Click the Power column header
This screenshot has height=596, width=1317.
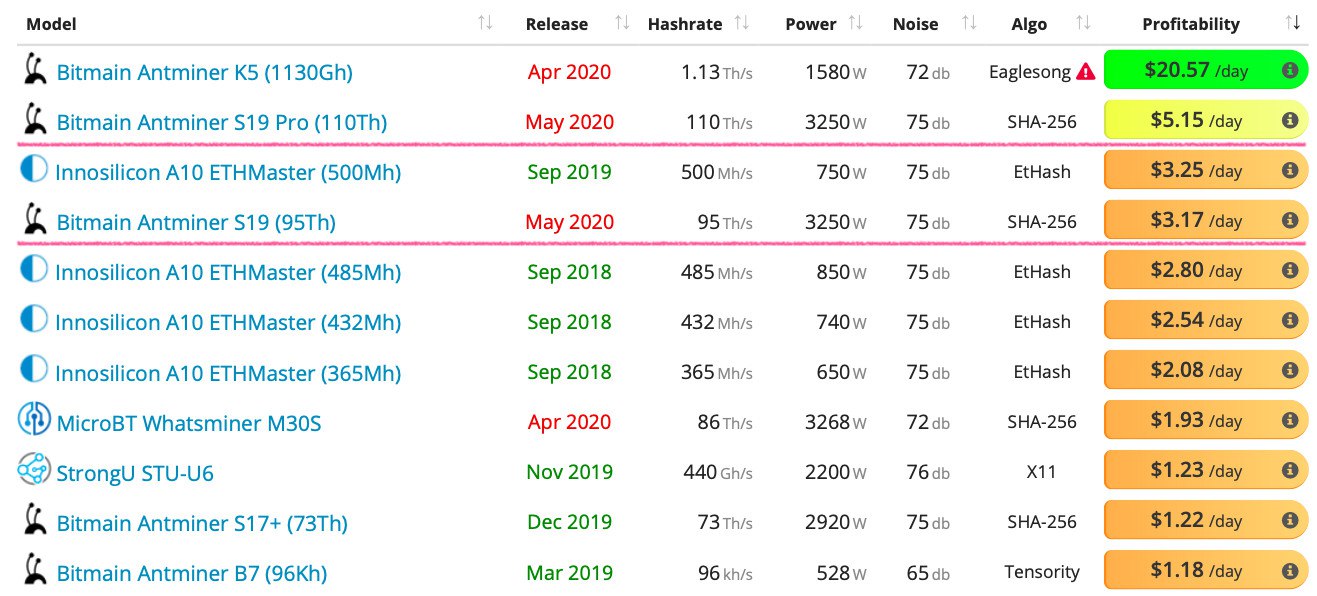pos(810,24)
